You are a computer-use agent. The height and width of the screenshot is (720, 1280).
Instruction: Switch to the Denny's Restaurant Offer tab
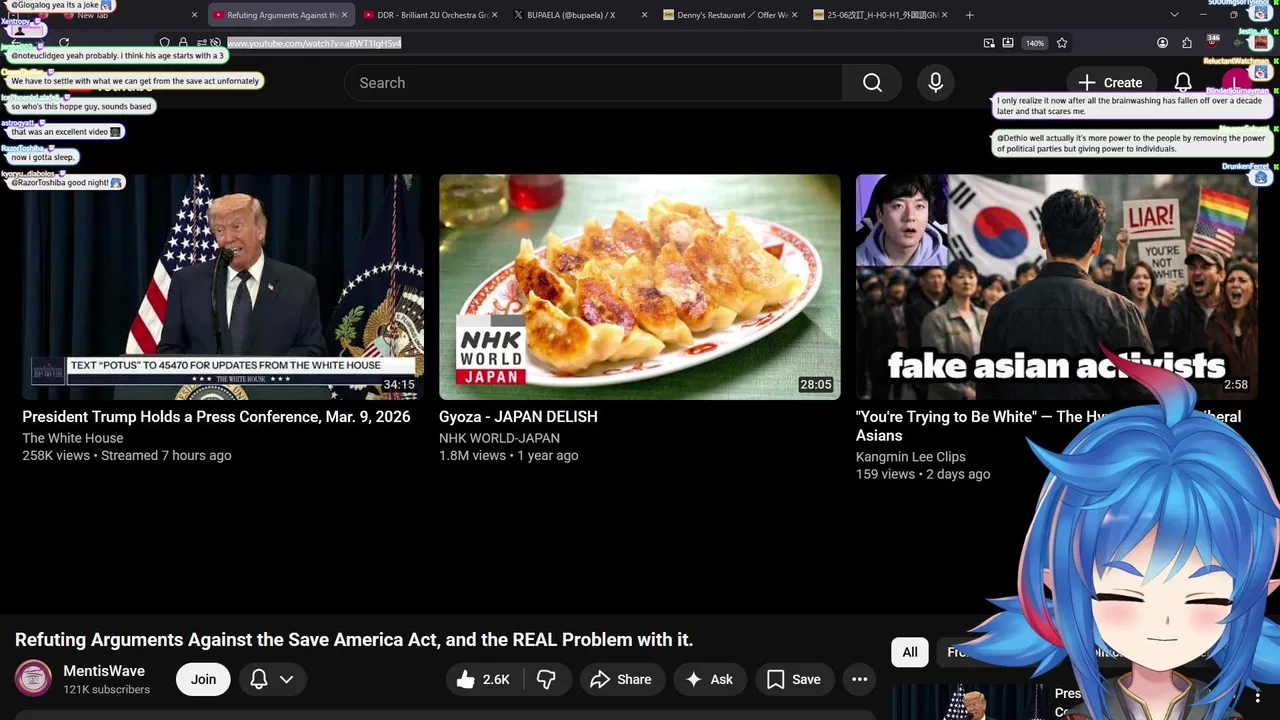pyautogui.click(x=730, y=15)
